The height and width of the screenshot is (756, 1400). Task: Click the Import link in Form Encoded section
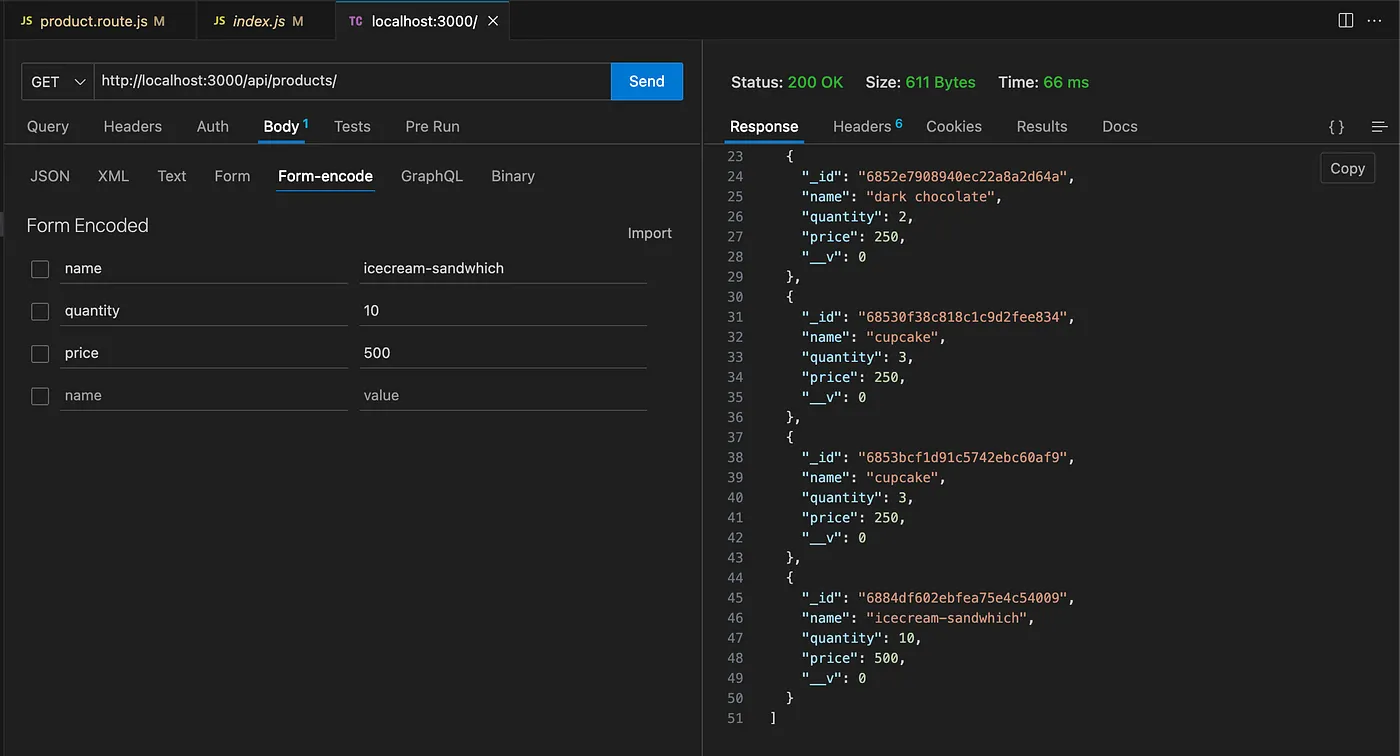649,233
